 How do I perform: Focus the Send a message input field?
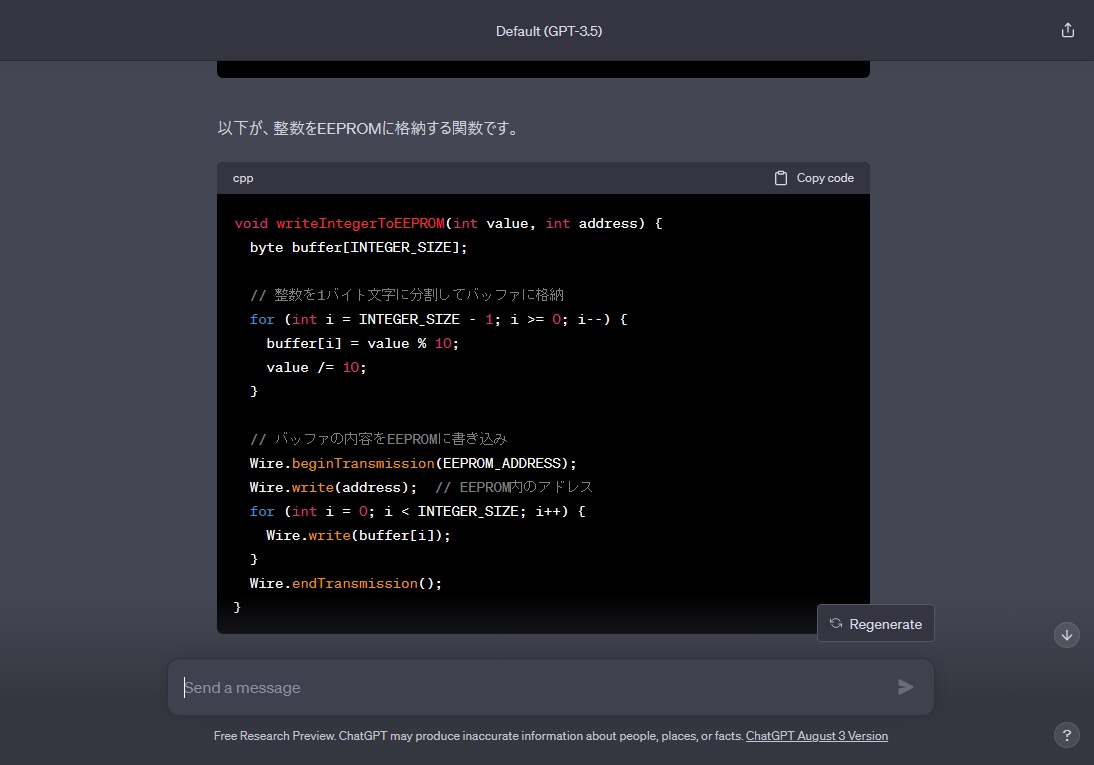tap(530, 687)
